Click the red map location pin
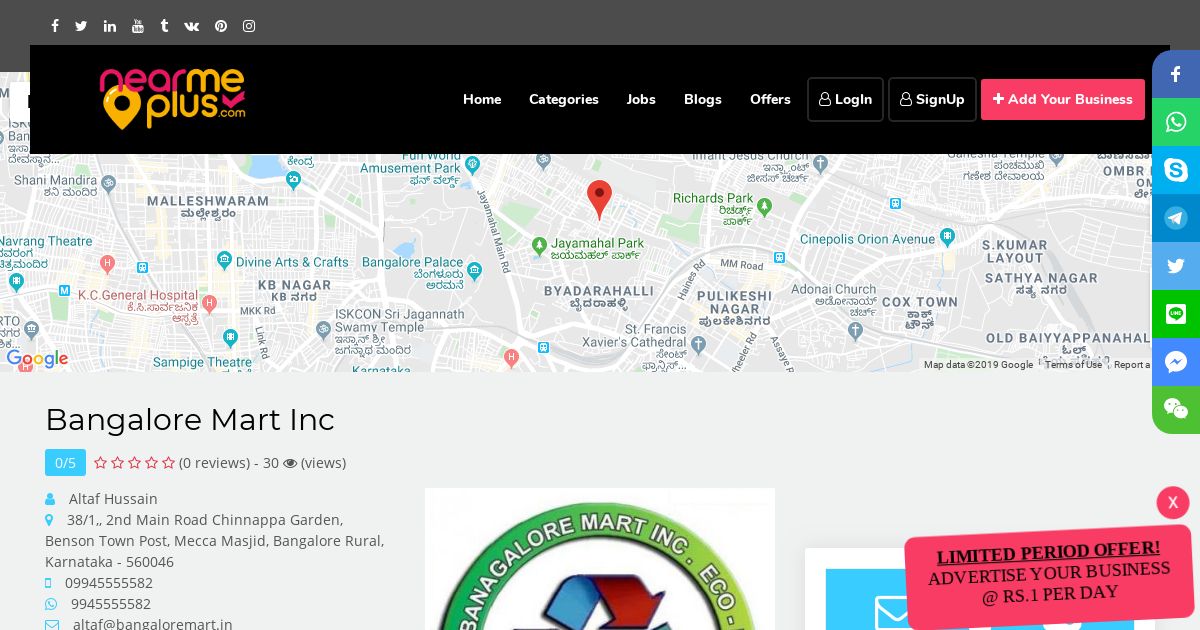 click(599, 199)
